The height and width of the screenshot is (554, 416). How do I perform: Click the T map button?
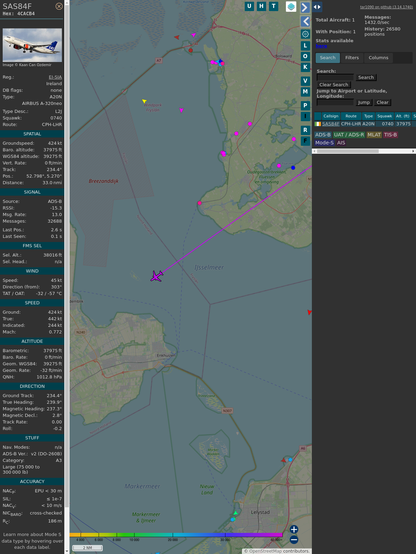273,6
